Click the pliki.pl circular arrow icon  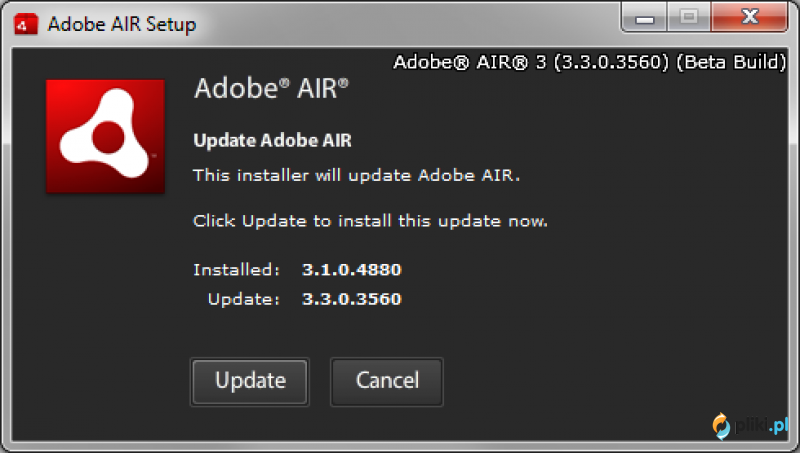pos(721,426)
